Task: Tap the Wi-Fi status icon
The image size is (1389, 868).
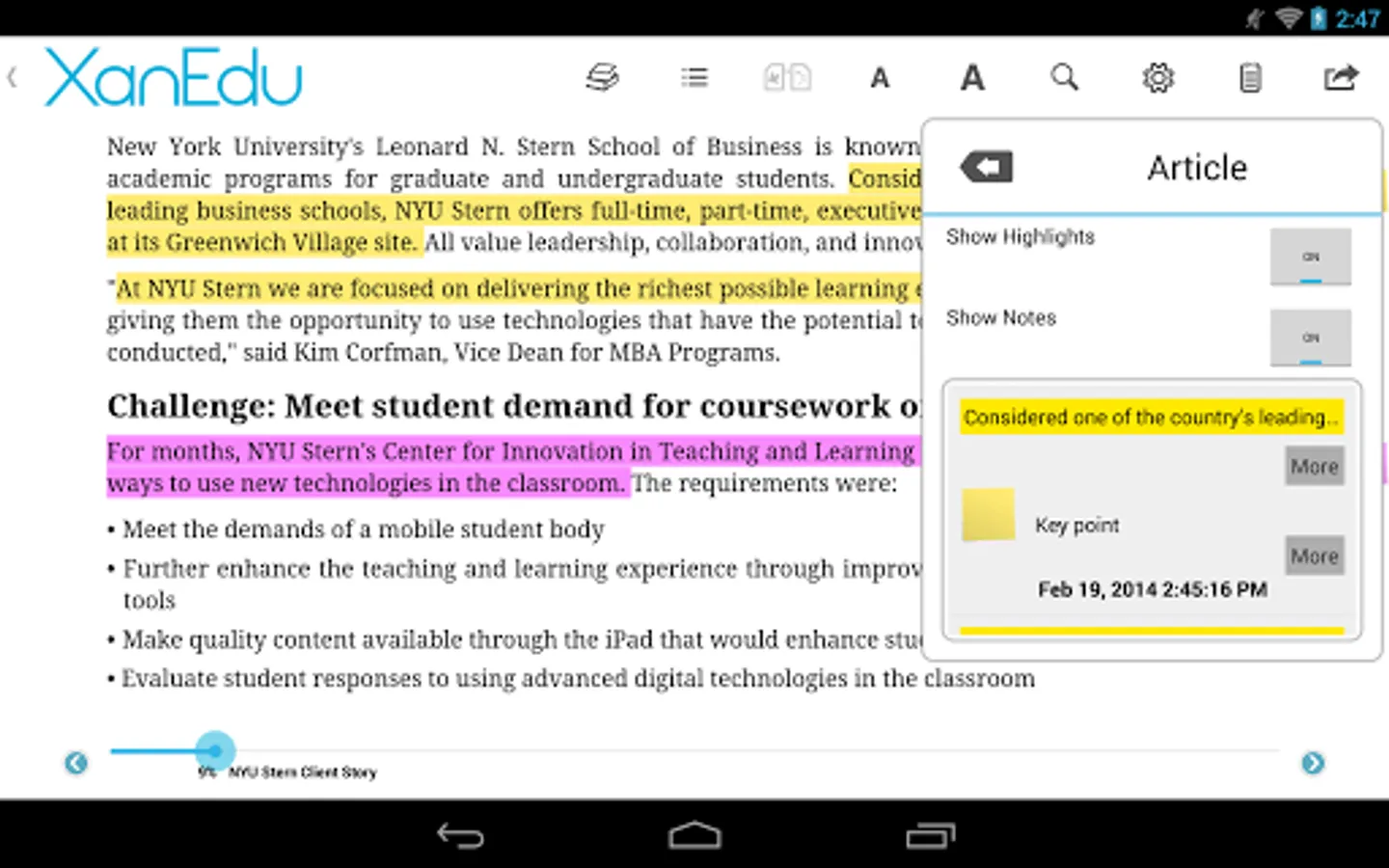Action: pos(1287,18)
